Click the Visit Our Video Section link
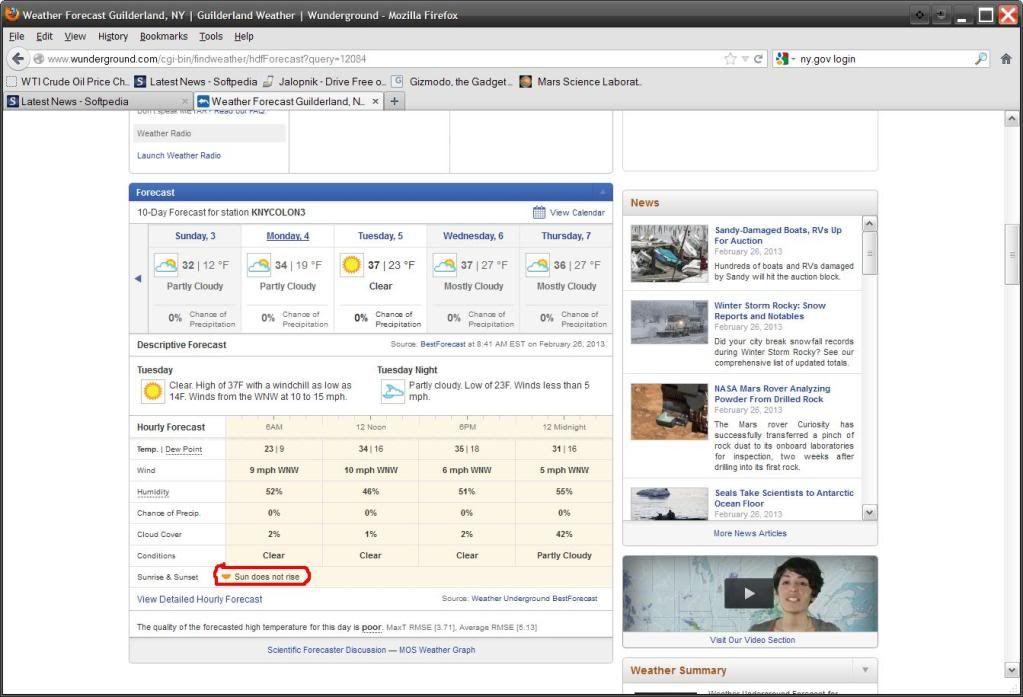Viewport: 1023px width, 697px height. (x=752, y=640)
